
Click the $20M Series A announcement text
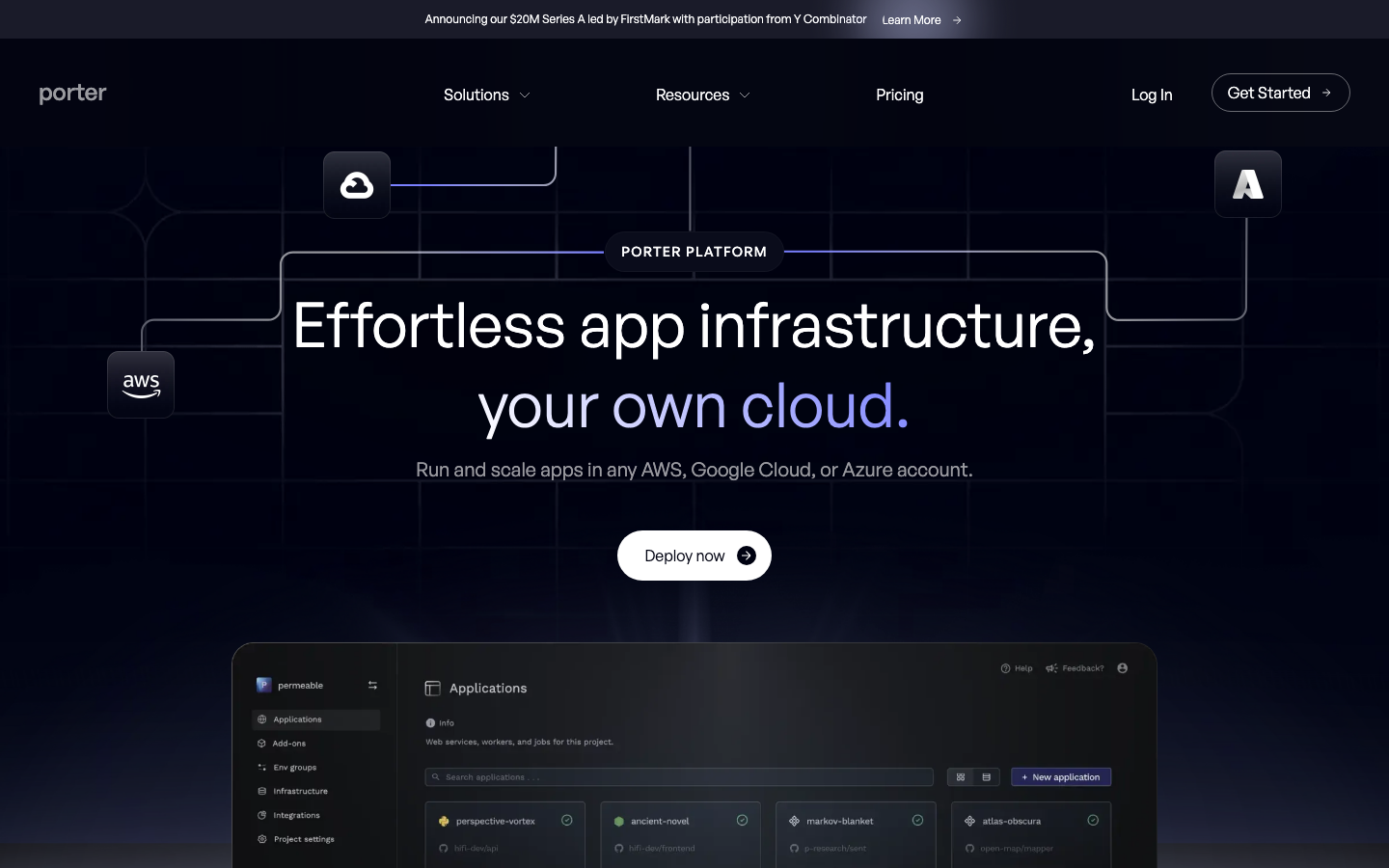click(645, 19)
